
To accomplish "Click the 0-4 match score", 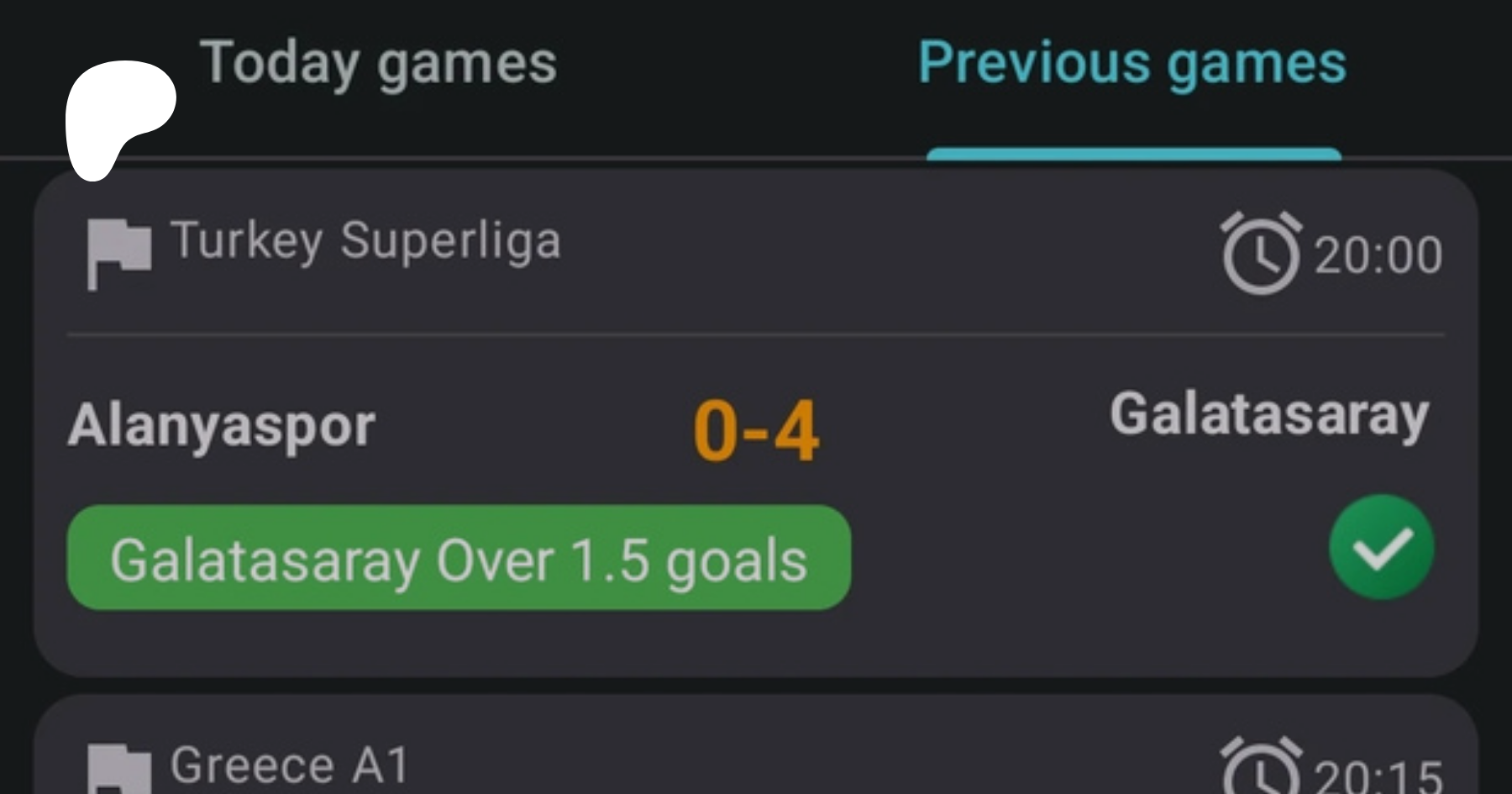I will [x=756, y=431].
